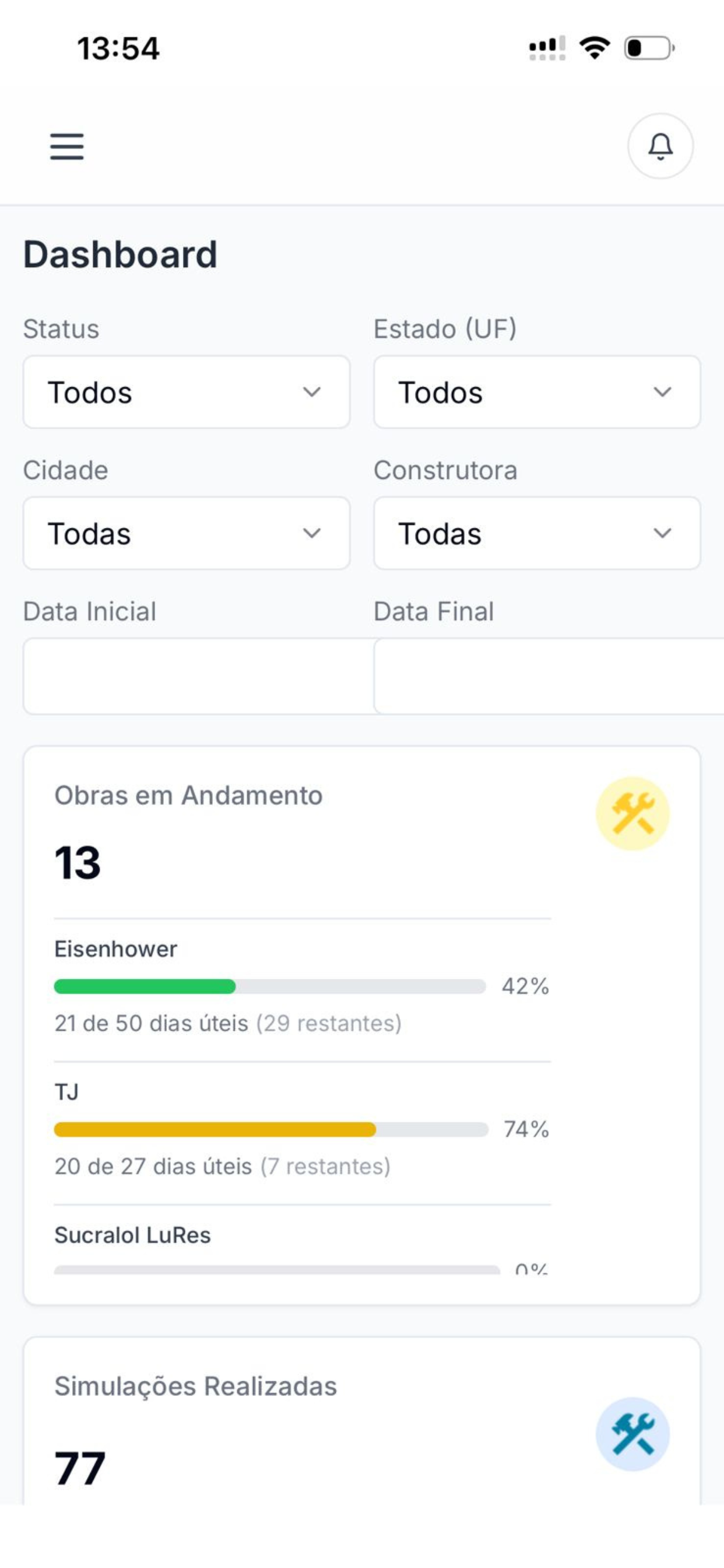This screenshot has height=1568, width=724.
Task: Open notifications via the bell icon
Action: pos(660,146)
